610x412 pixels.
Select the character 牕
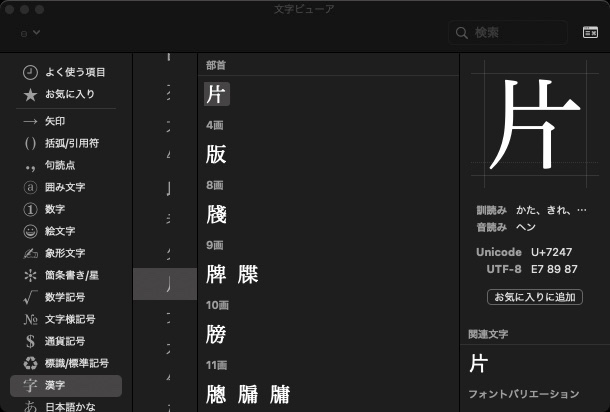216,394
